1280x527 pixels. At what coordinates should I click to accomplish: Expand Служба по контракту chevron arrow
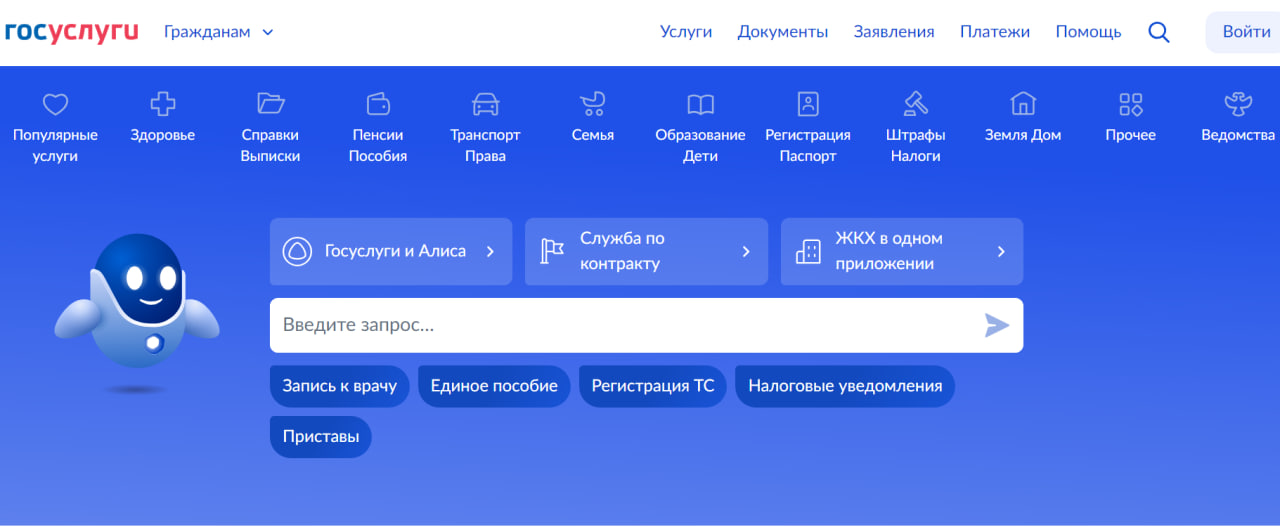746,251
